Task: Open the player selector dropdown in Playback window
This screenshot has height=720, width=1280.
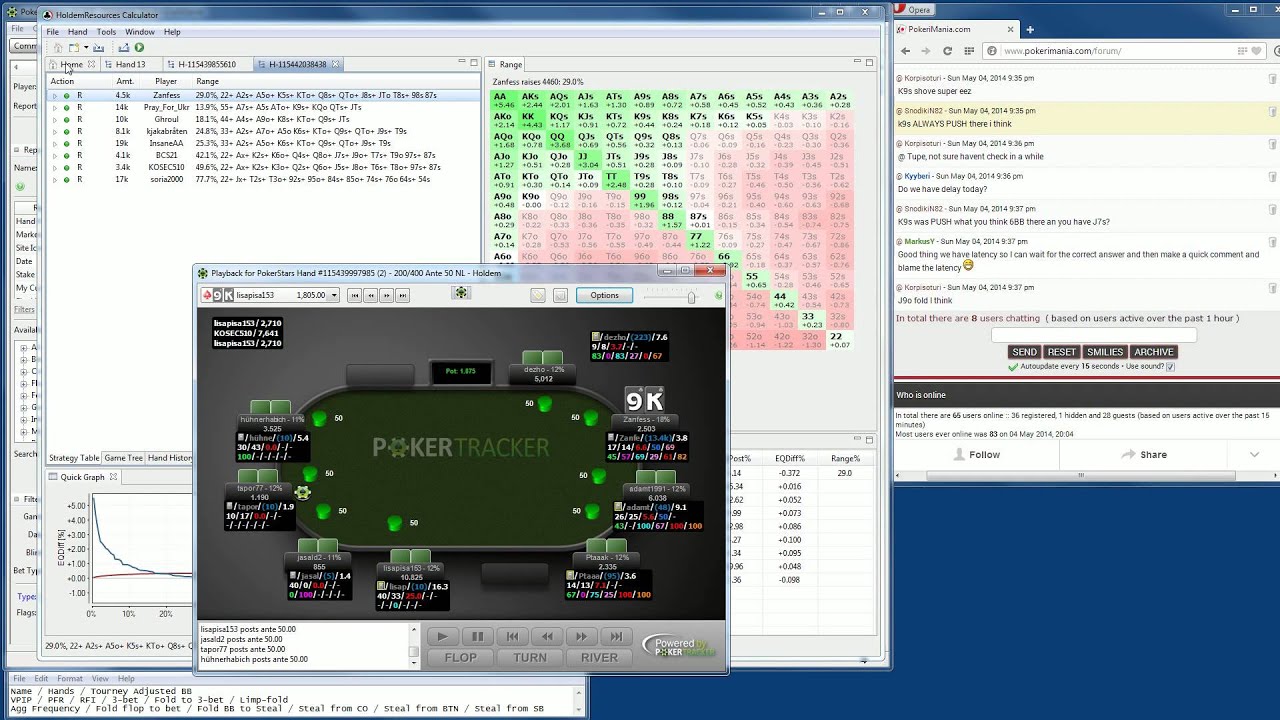Action: coord(334,295)
